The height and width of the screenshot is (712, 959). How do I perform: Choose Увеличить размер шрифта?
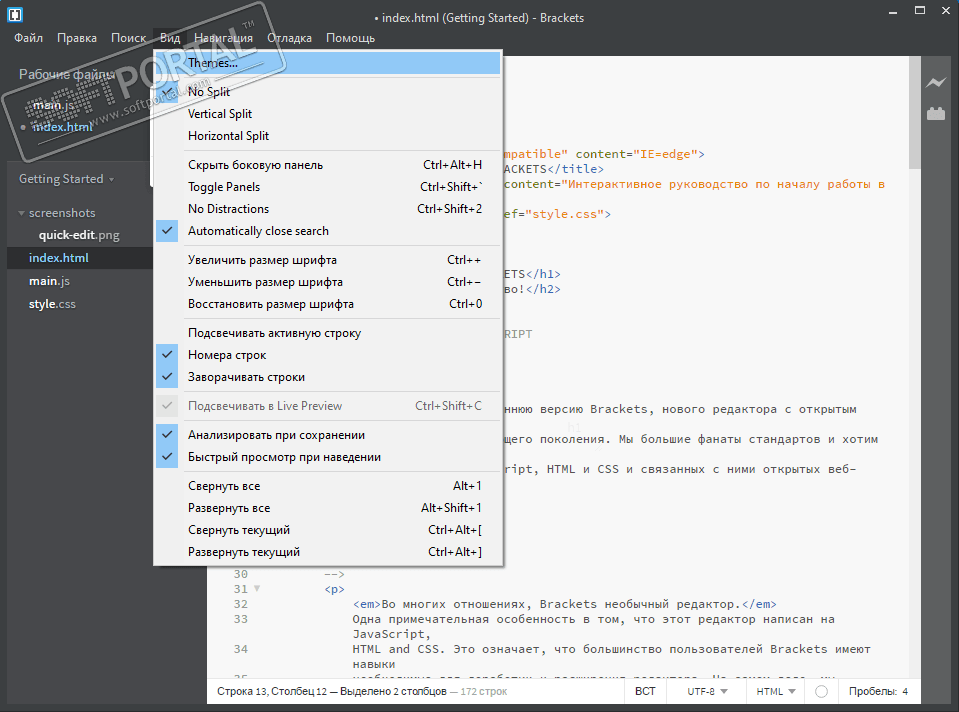point(328,260)
